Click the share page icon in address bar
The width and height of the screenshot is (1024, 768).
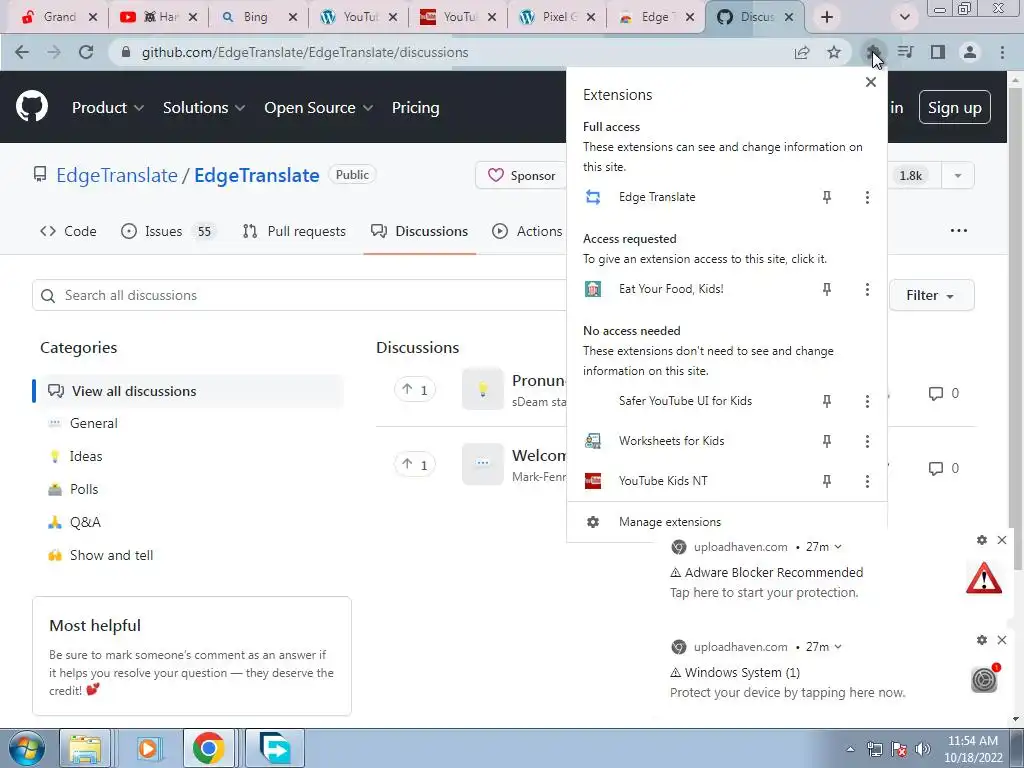point(802,52)
